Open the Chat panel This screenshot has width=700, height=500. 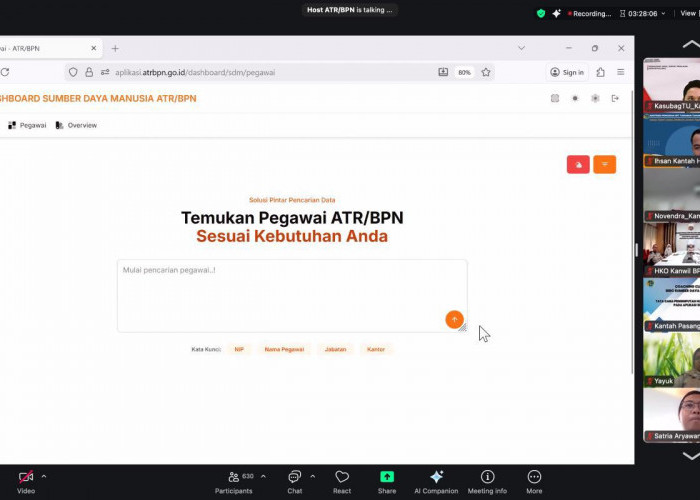click(295, 482)
